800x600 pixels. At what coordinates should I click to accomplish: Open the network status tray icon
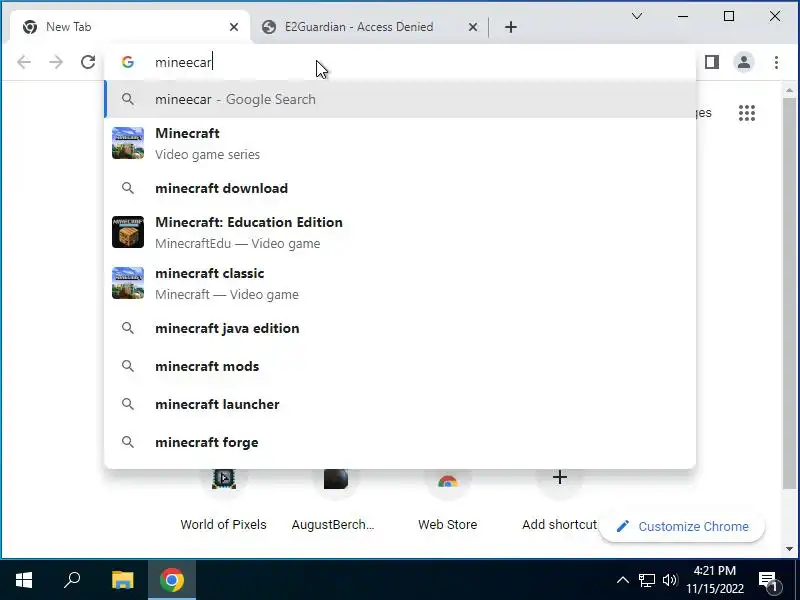[646, 580]
